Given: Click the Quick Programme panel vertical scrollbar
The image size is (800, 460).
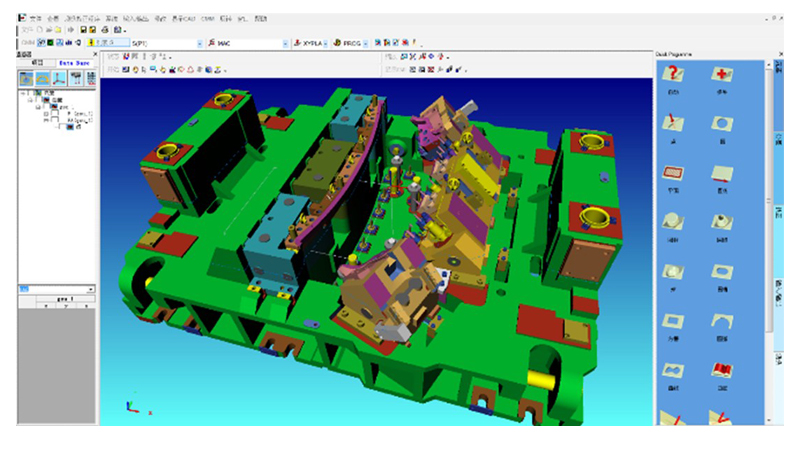Looking at the screenshot, I should (768, 200).
